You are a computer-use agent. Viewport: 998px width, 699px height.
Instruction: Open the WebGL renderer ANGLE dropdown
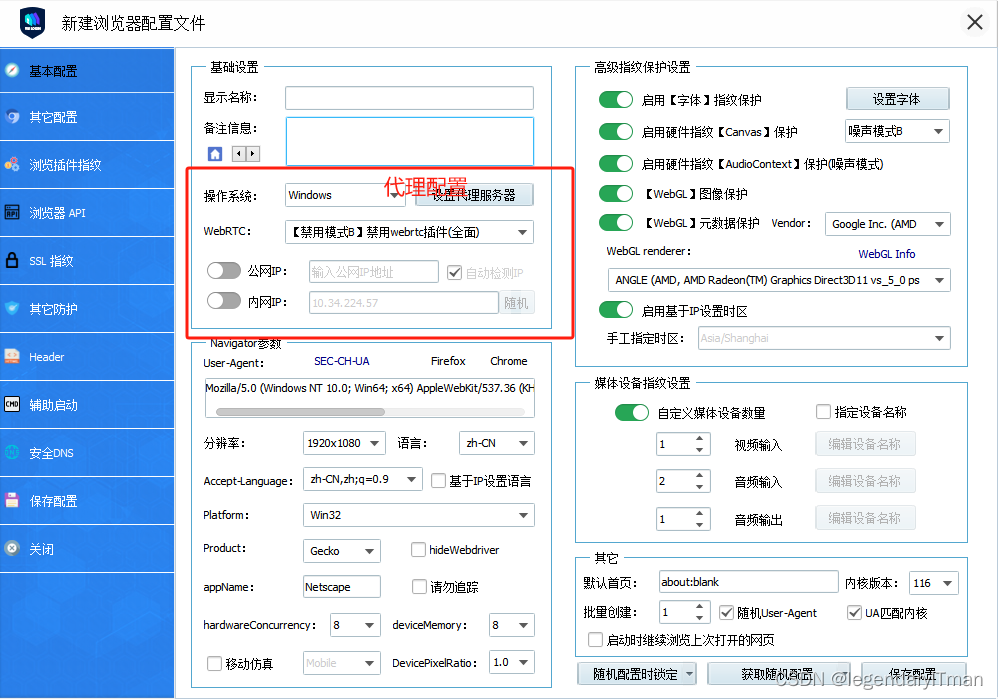(779, 280)
